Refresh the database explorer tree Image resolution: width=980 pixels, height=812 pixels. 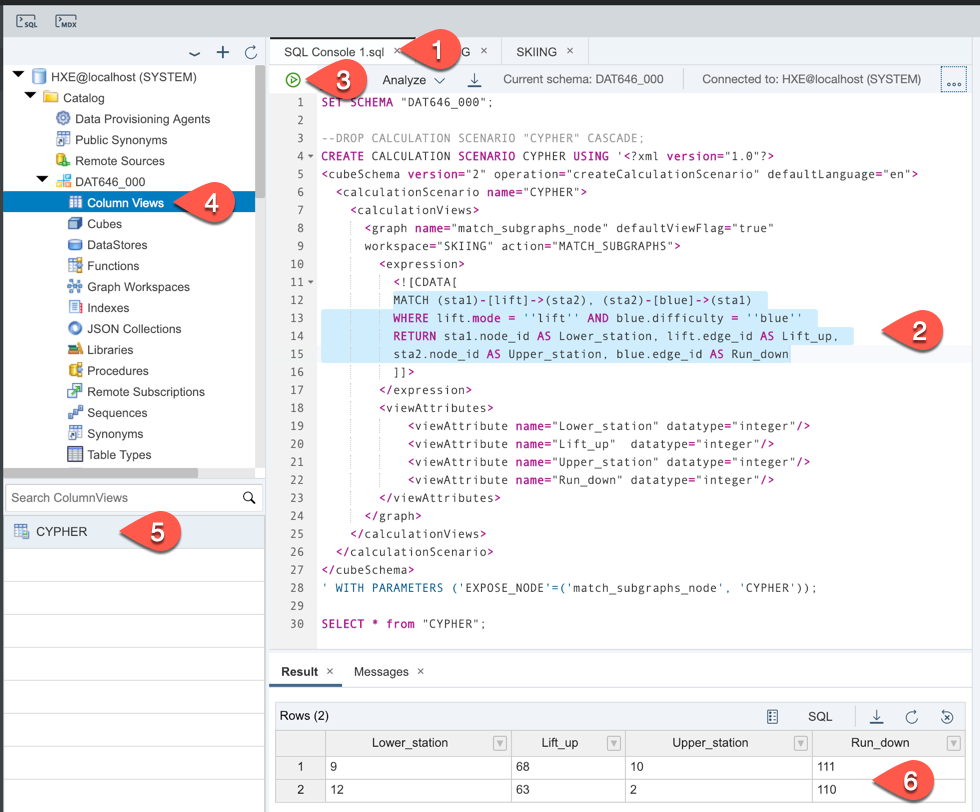tap(251, 53)
